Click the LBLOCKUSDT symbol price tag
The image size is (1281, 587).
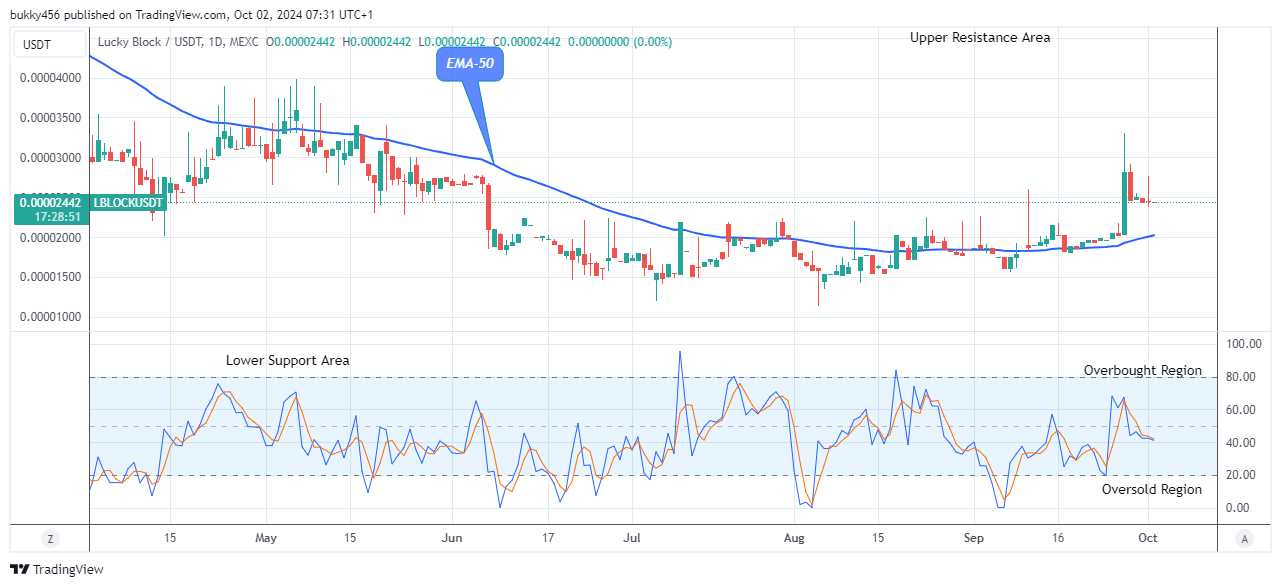coord(126,202)
